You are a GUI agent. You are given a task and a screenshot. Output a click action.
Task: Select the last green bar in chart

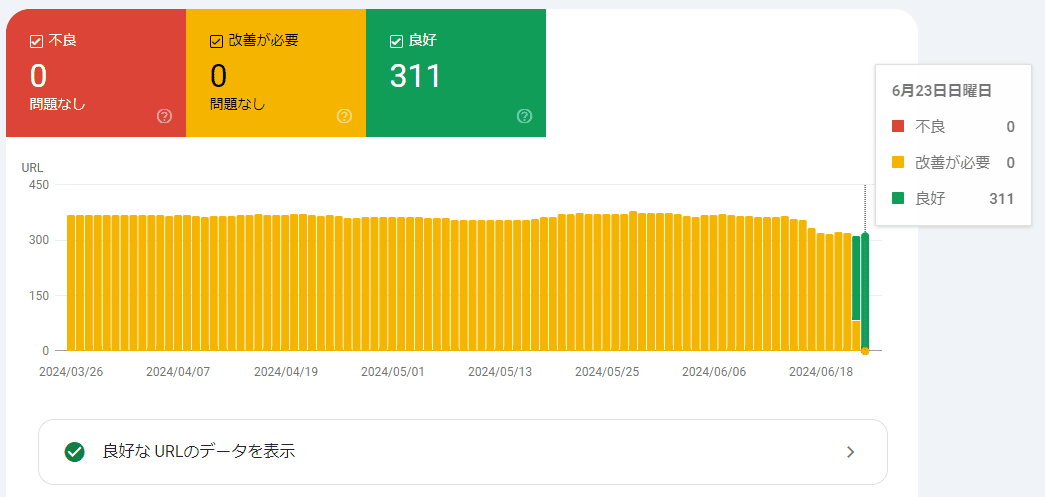[865, 292]
